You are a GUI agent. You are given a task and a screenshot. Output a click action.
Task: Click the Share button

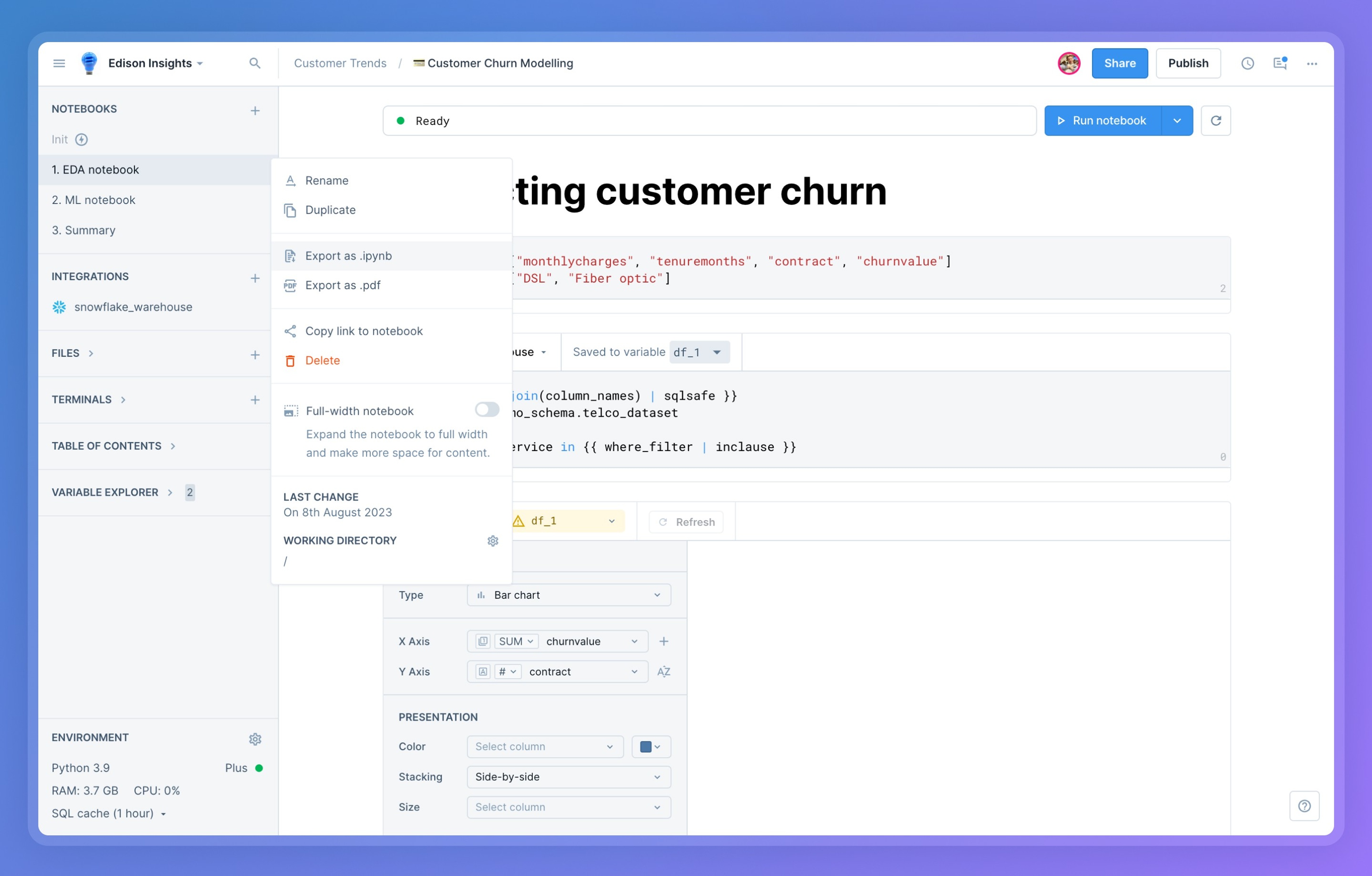tap(1119, 63)
